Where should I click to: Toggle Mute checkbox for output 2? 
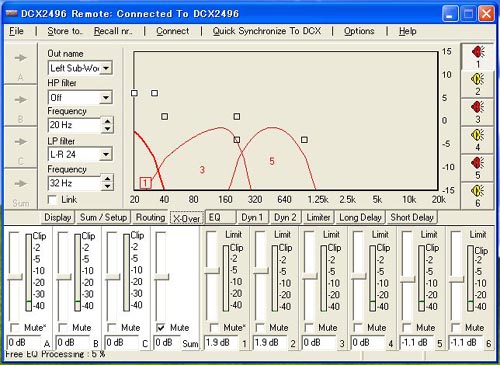coord(260,328)
